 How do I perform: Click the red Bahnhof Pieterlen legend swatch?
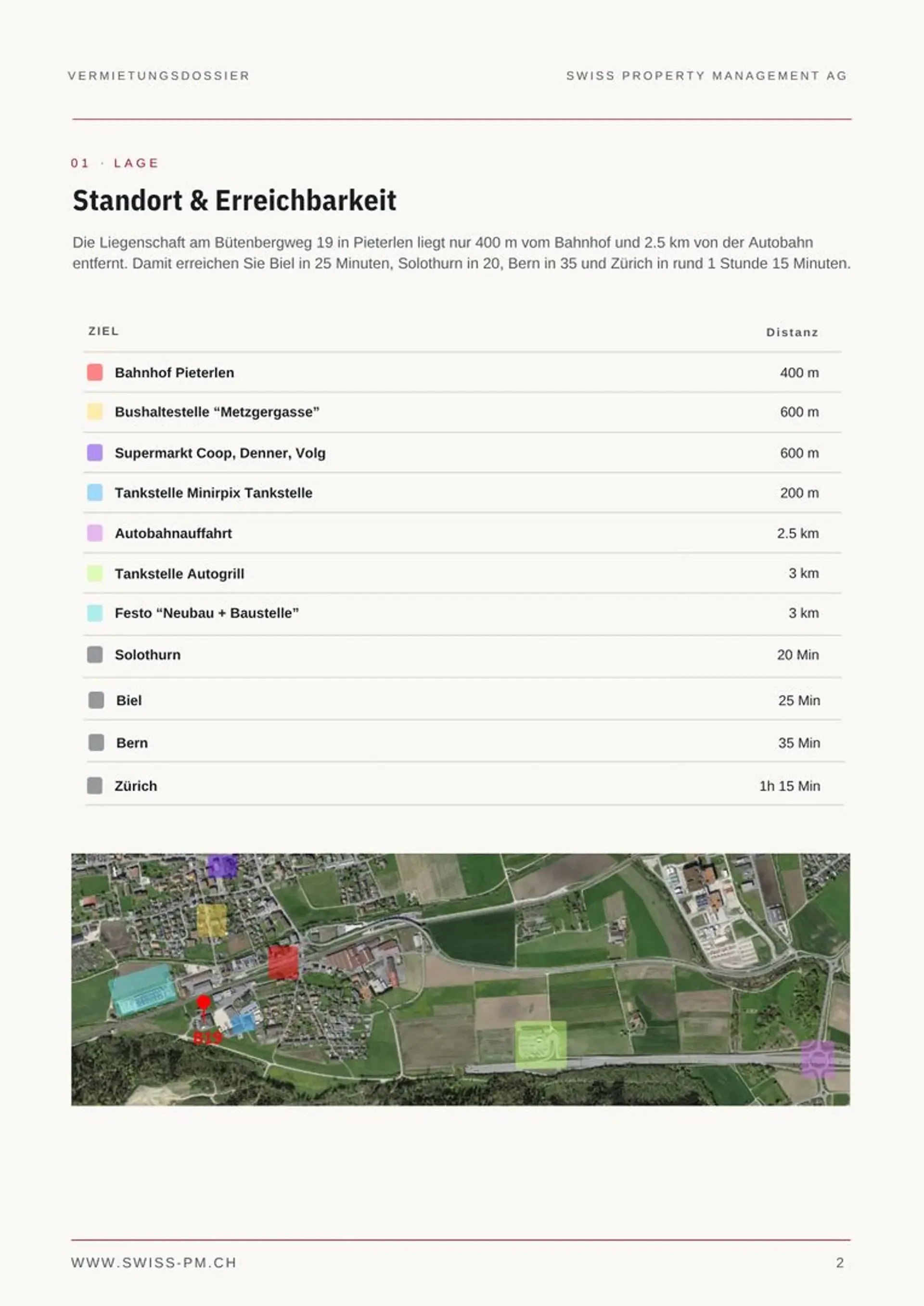tap(95, 372)
